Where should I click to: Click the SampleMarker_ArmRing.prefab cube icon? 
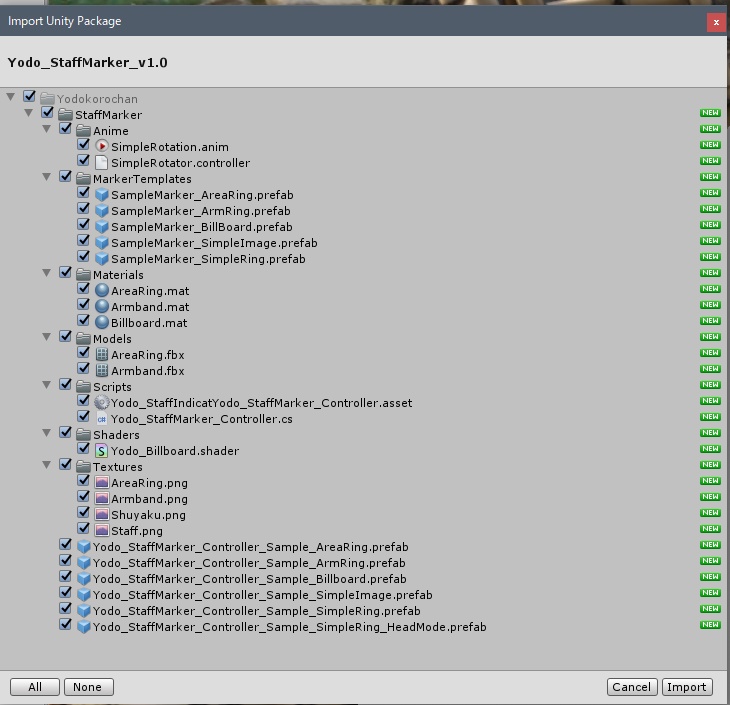coord(101,210)
